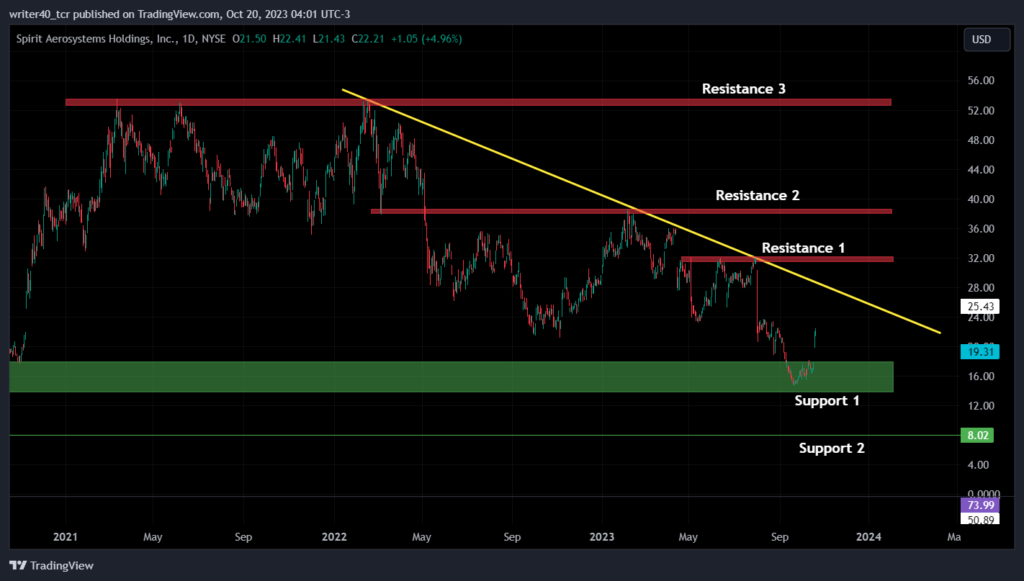Image resolution: width=1024 pixels, height=581 pixels.
Task: Select the 25.43 price tag on axis
Action: click(980, 306)
